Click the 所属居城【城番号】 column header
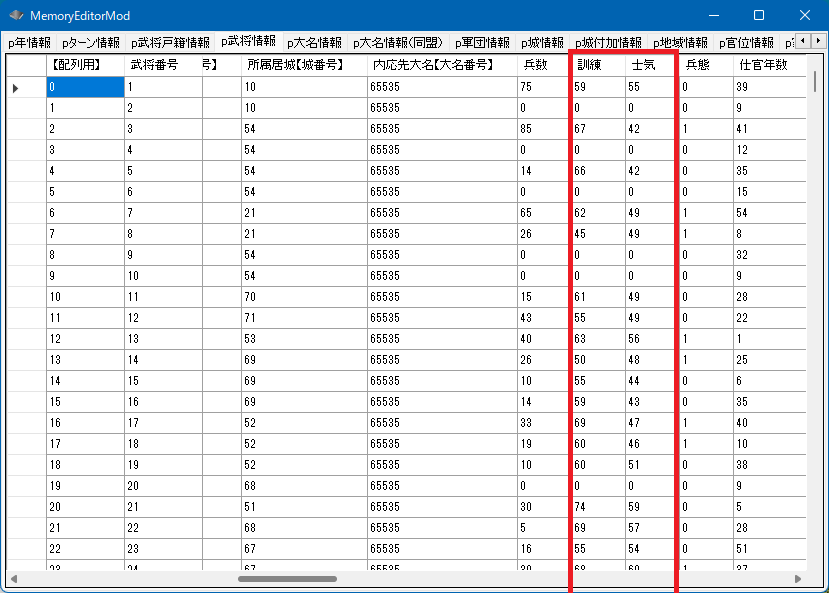Viewport: 829px width, 593px height. click(295, 64)
